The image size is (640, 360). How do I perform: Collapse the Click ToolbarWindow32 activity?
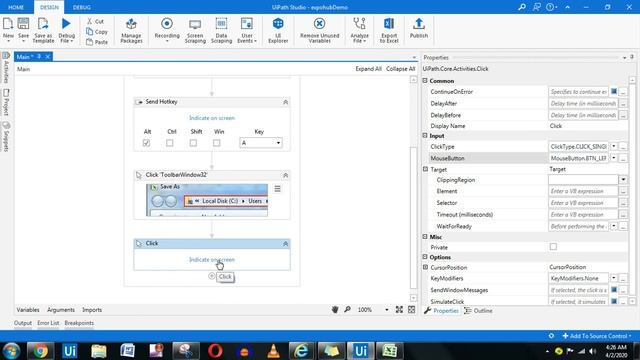pyautogui.click(x=285, y=175)
